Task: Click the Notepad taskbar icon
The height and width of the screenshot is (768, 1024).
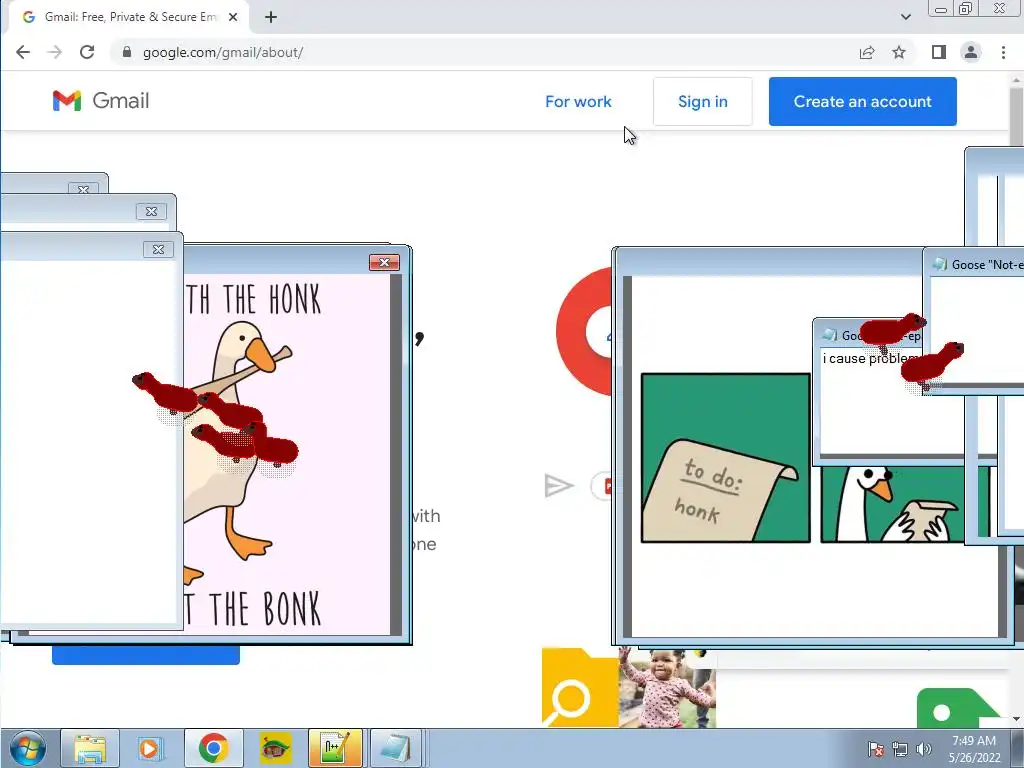Action: pos(395,748)
